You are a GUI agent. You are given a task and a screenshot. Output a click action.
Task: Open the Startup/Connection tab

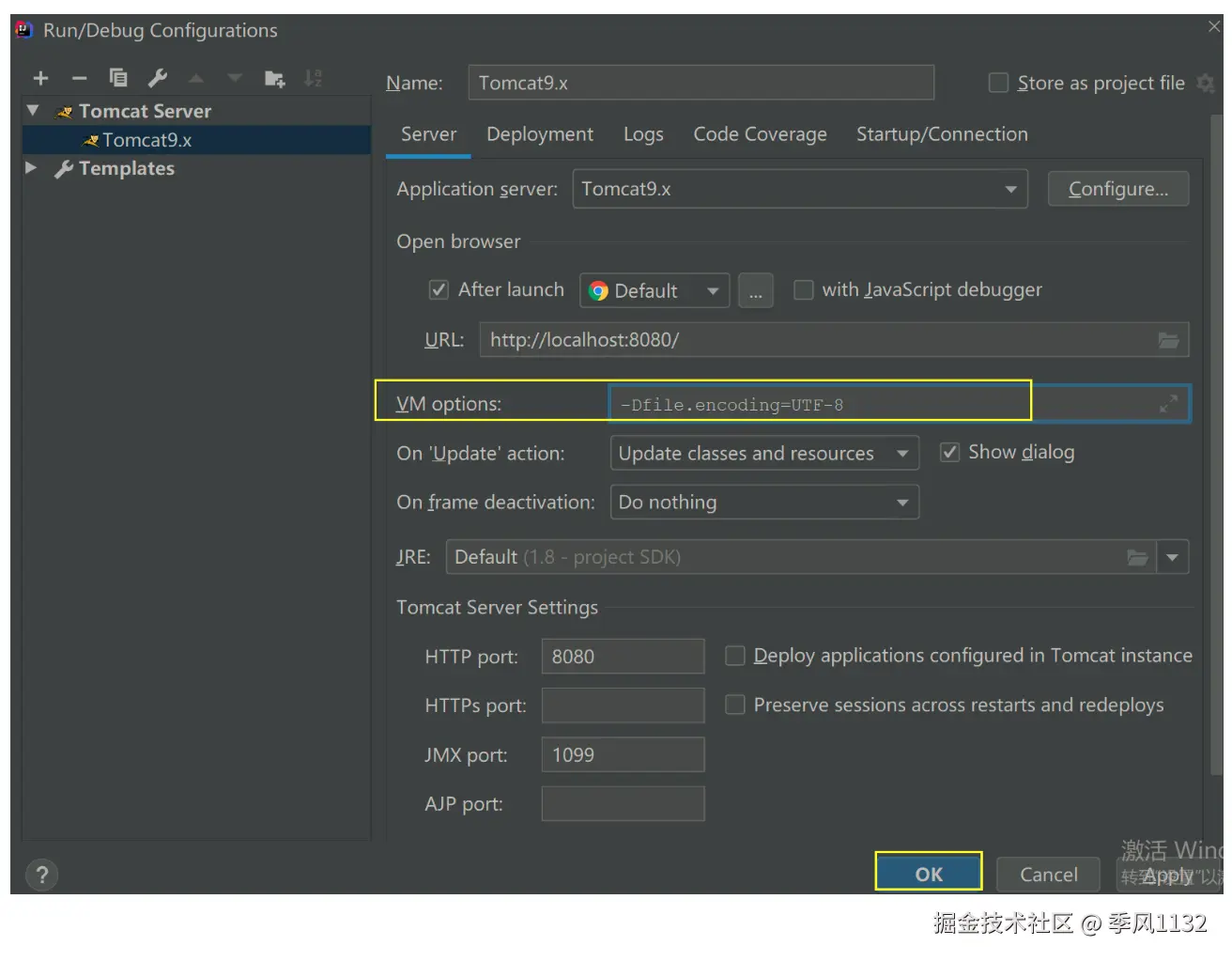tap(942, 134)
